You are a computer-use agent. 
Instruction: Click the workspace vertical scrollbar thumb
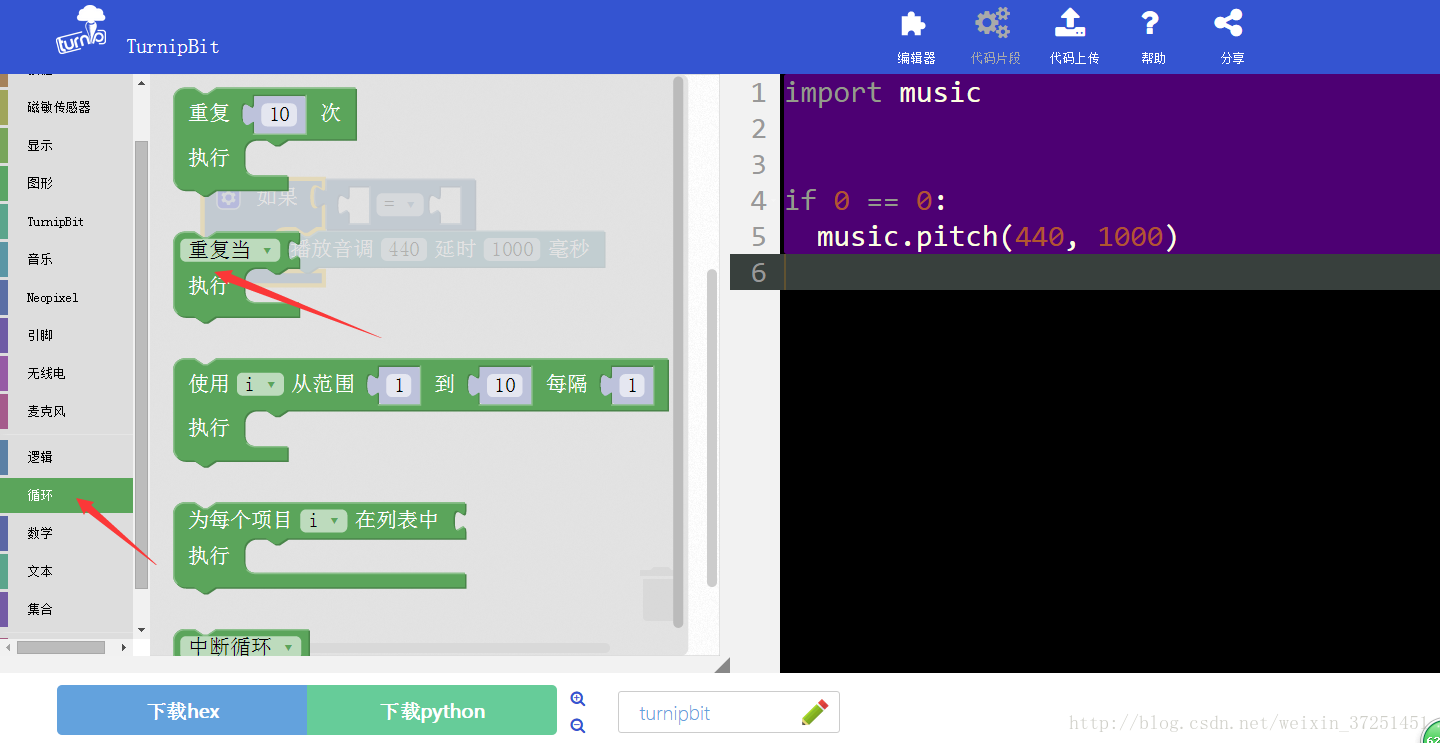[x=712, y=427]
